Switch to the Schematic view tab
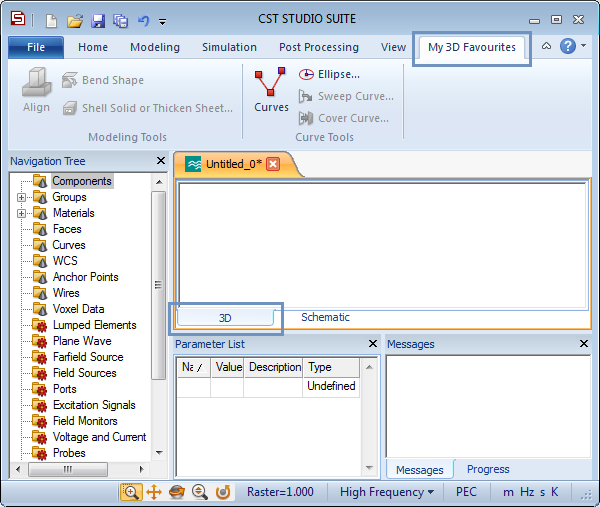 [x=325, y=317]
